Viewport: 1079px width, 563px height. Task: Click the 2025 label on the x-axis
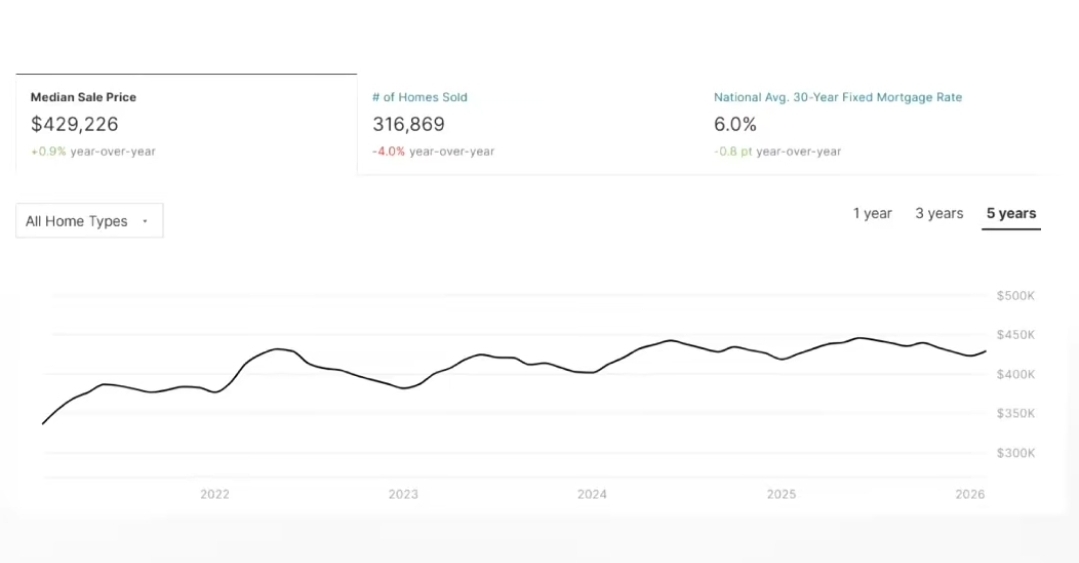click(781, 494)
